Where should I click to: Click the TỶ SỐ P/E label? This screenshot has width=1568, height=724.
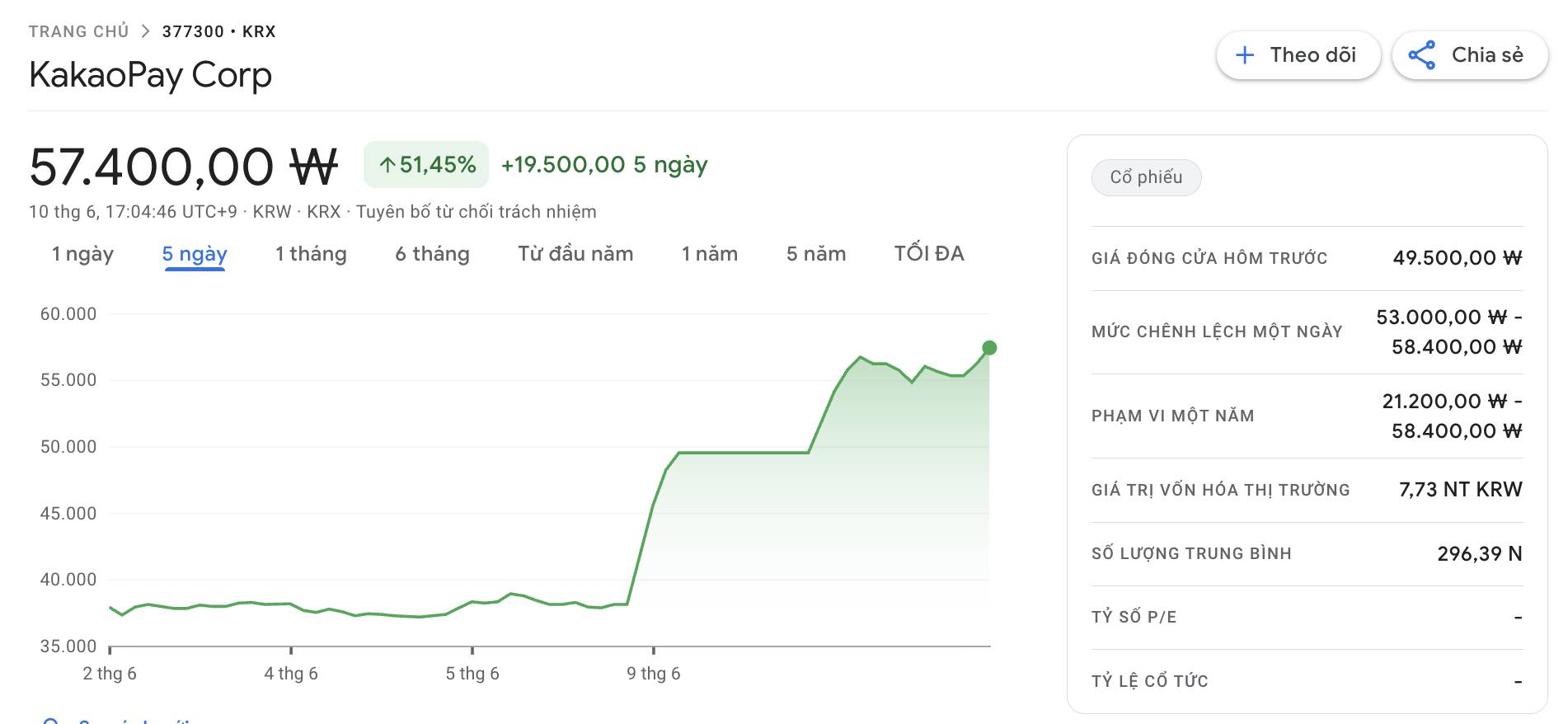(x=1134, y=617)
